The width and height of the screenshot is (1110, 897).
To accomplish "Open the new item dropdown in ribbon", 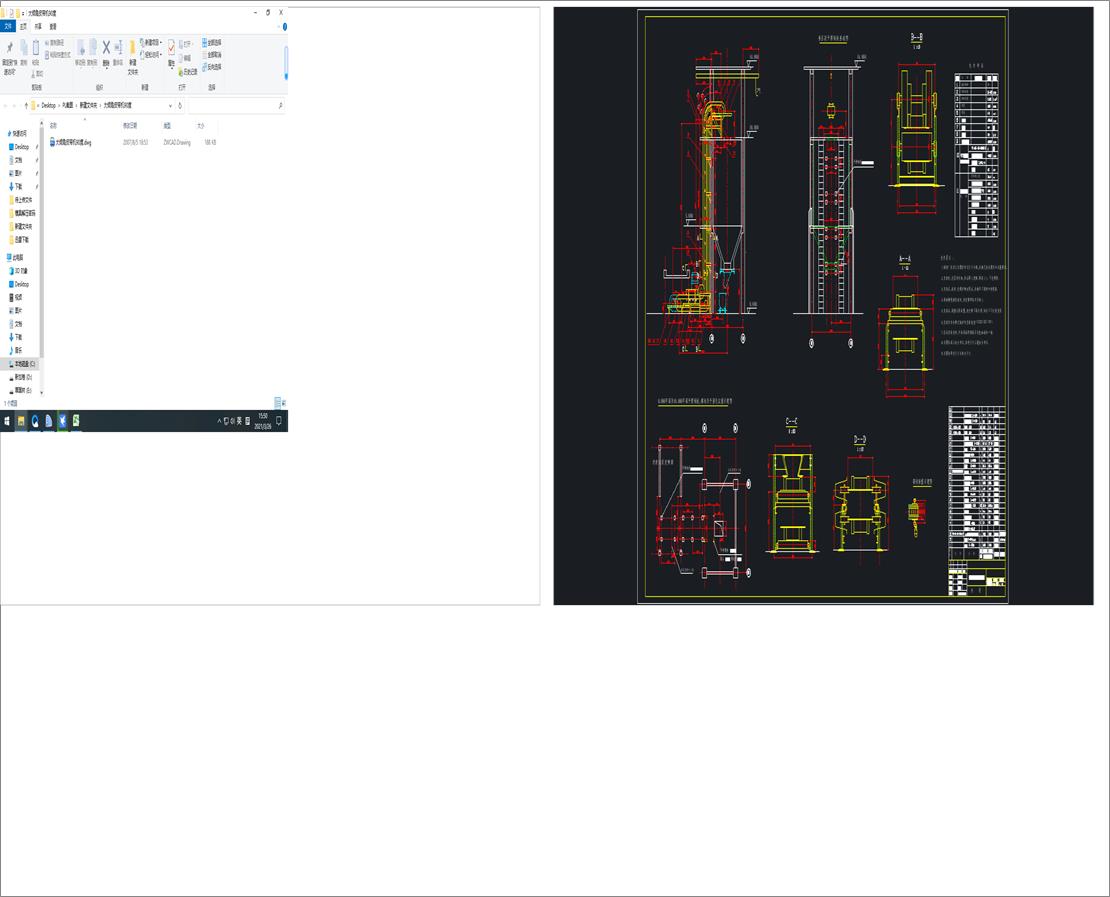I will pos(151,42).
